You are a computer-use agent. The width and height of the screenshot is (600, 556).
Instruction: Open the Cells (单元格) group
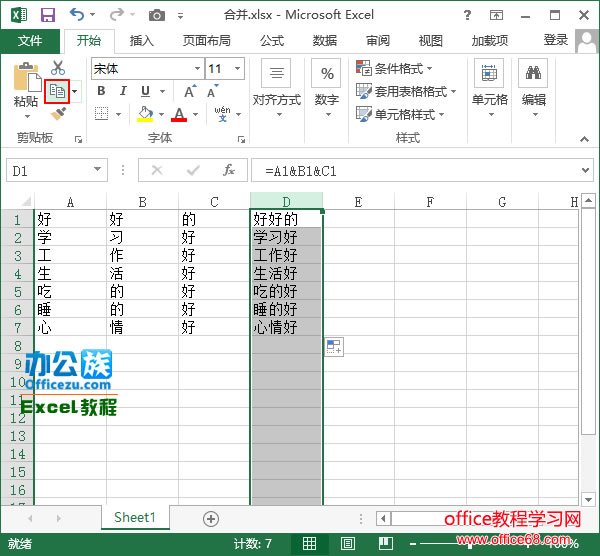coord(489,89)
